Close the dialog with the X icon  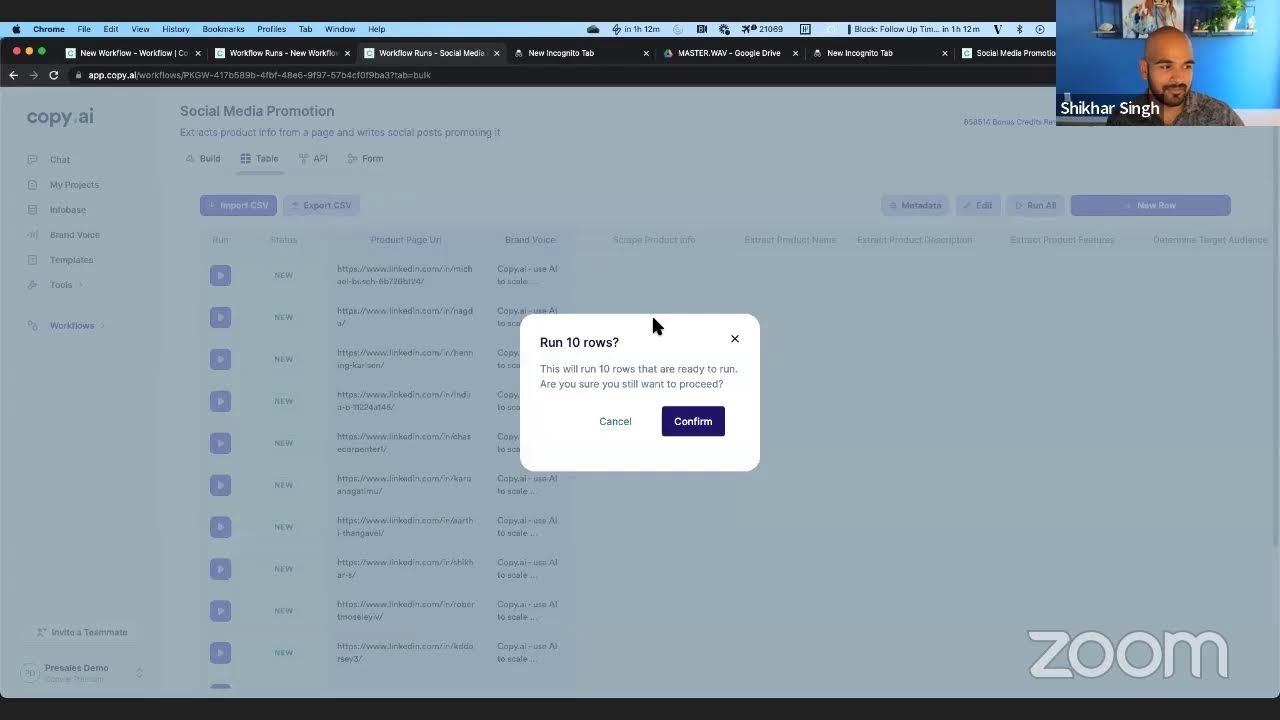click(735, 339)
